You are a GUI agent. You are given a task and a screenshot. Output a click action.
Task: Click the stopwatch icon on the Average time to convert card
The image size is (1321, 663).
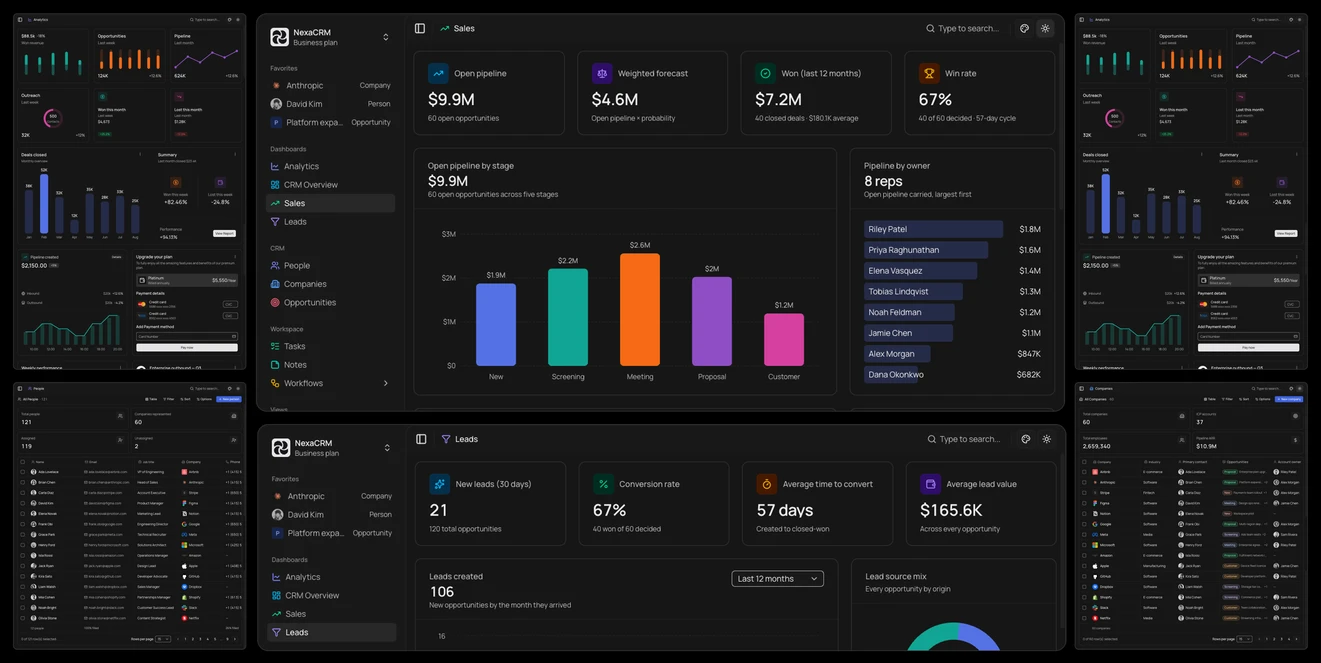[x=767, y=484]
